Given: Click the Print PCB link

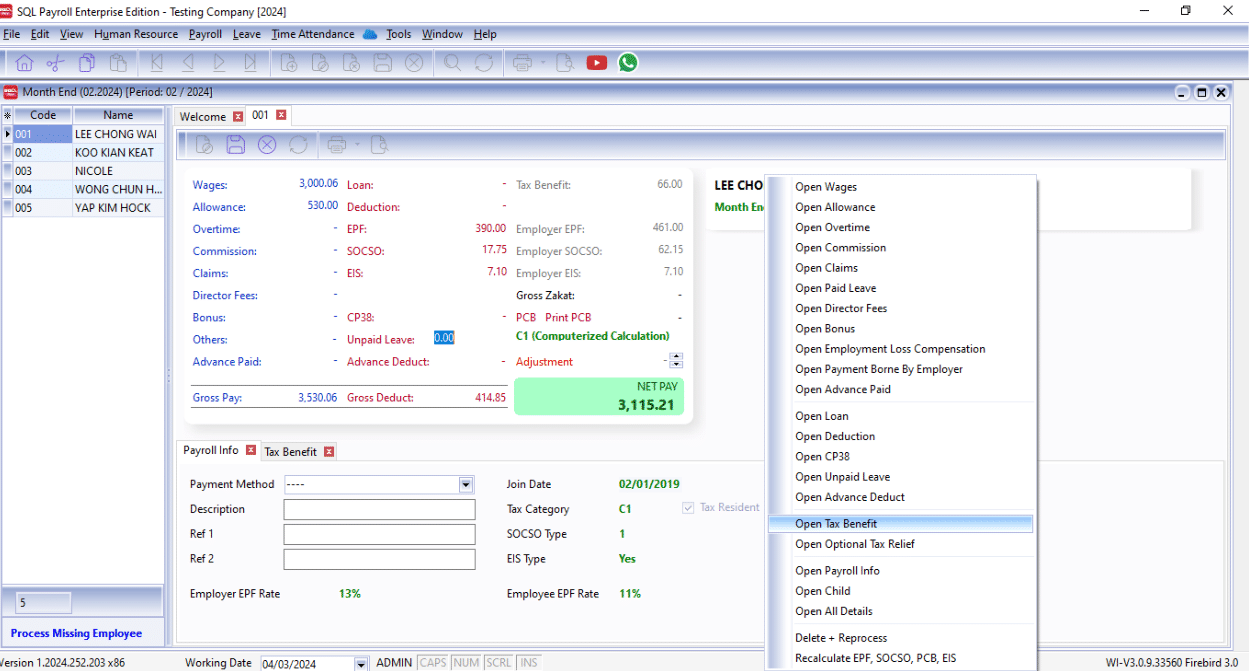Looking at the screenshot, I should (568, 318).
